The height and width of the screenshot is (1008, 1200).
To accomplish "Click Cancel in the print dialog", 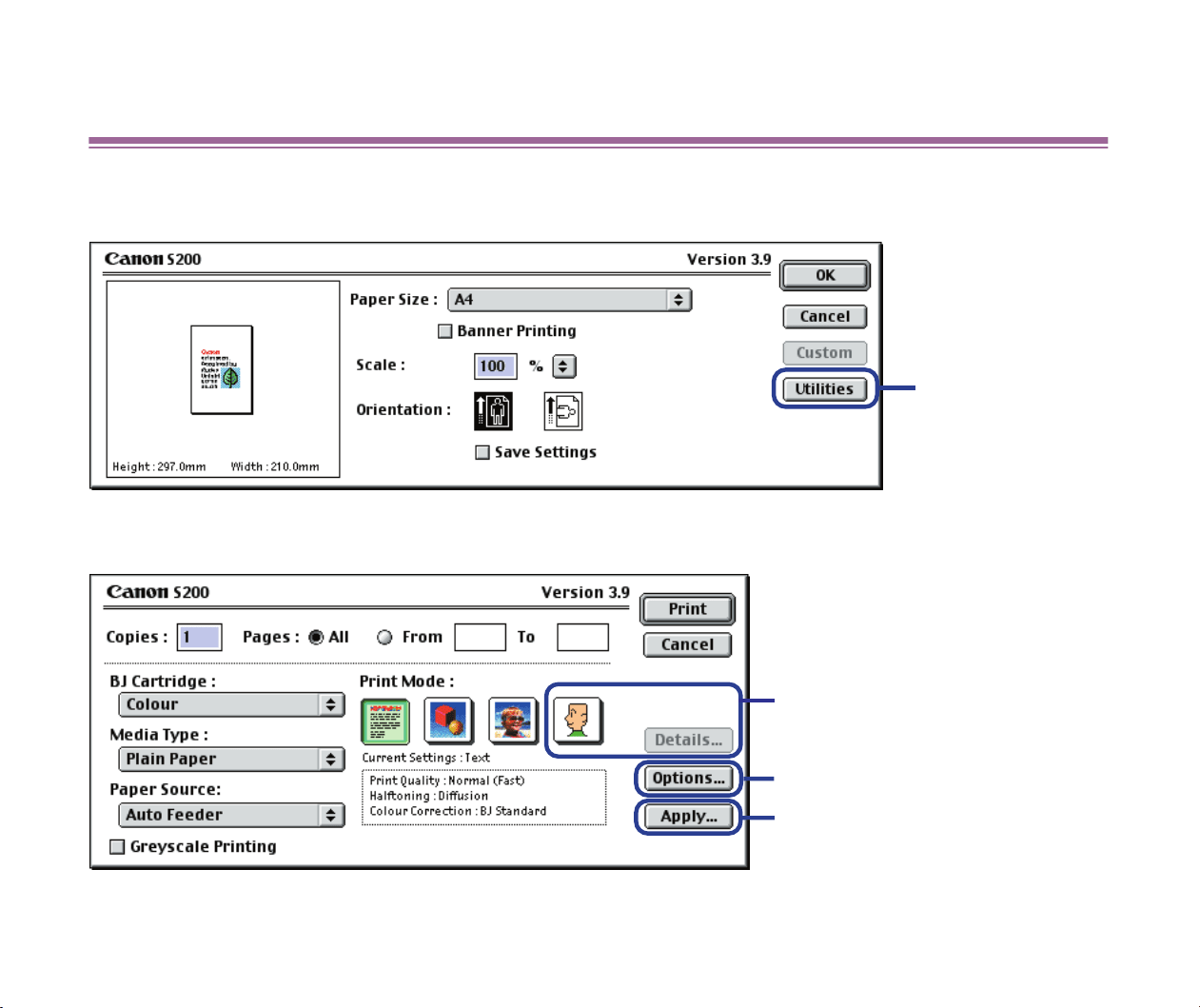I will (x=687, y=645).
